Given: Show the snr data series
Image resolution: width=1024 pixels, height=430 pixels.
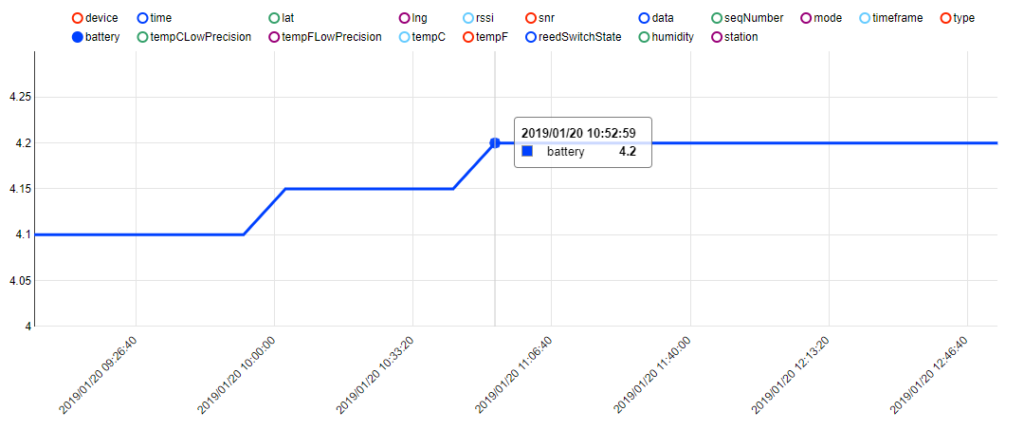Looking at the screenshot, I should 531,18.
